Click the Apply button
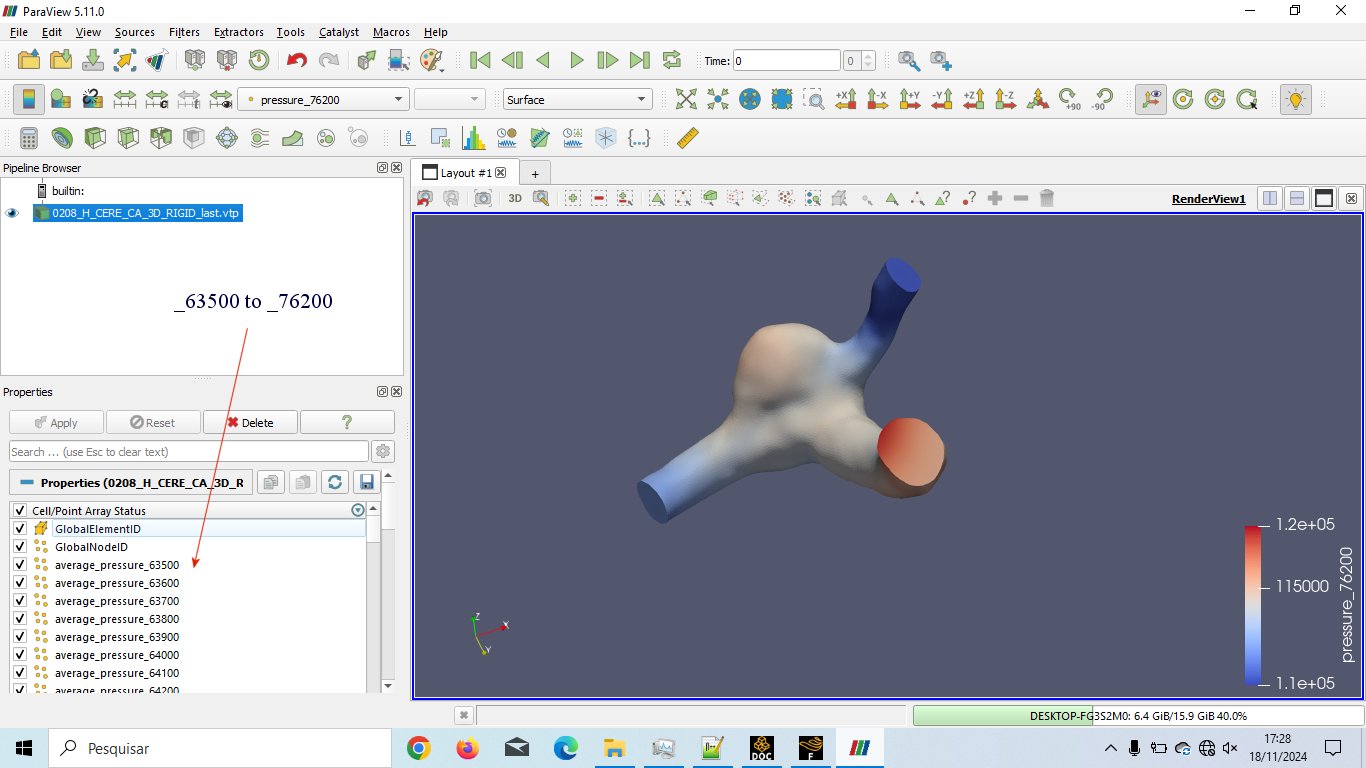The height and width of the screenshot is (768, 1366). click(56, 422)
